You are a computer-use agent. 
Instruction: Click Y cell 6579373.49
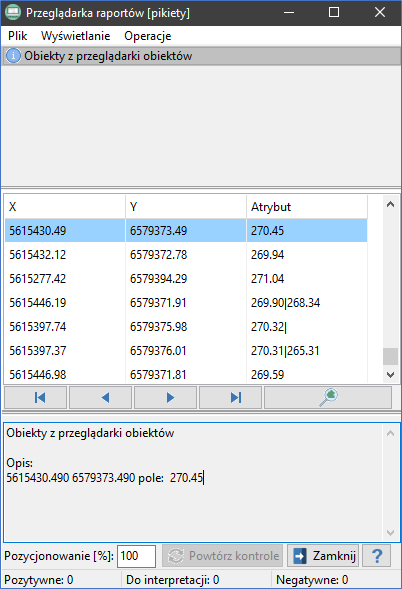(x=186, y=231)
